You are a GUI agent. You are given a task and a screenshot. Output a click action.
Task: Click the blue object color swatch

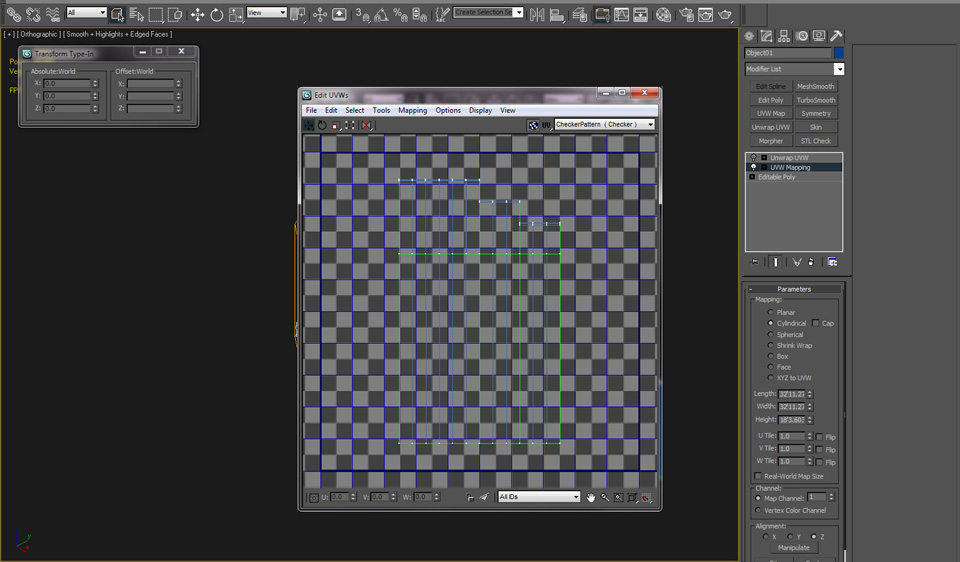(839, 53)
